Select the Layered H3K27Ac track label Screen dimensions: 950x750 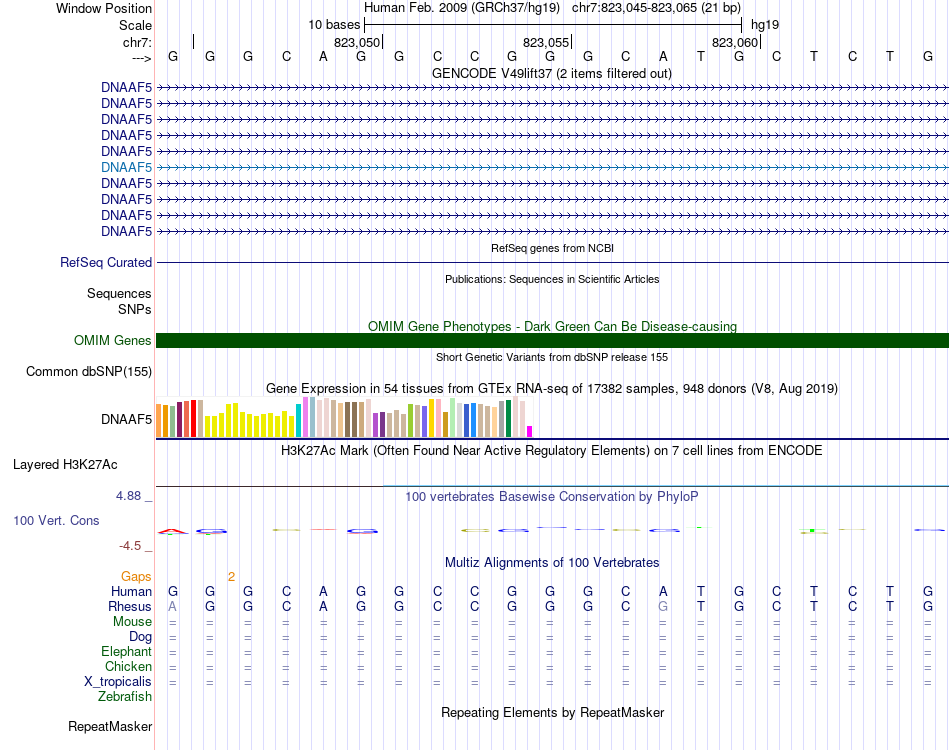[65, 465]
